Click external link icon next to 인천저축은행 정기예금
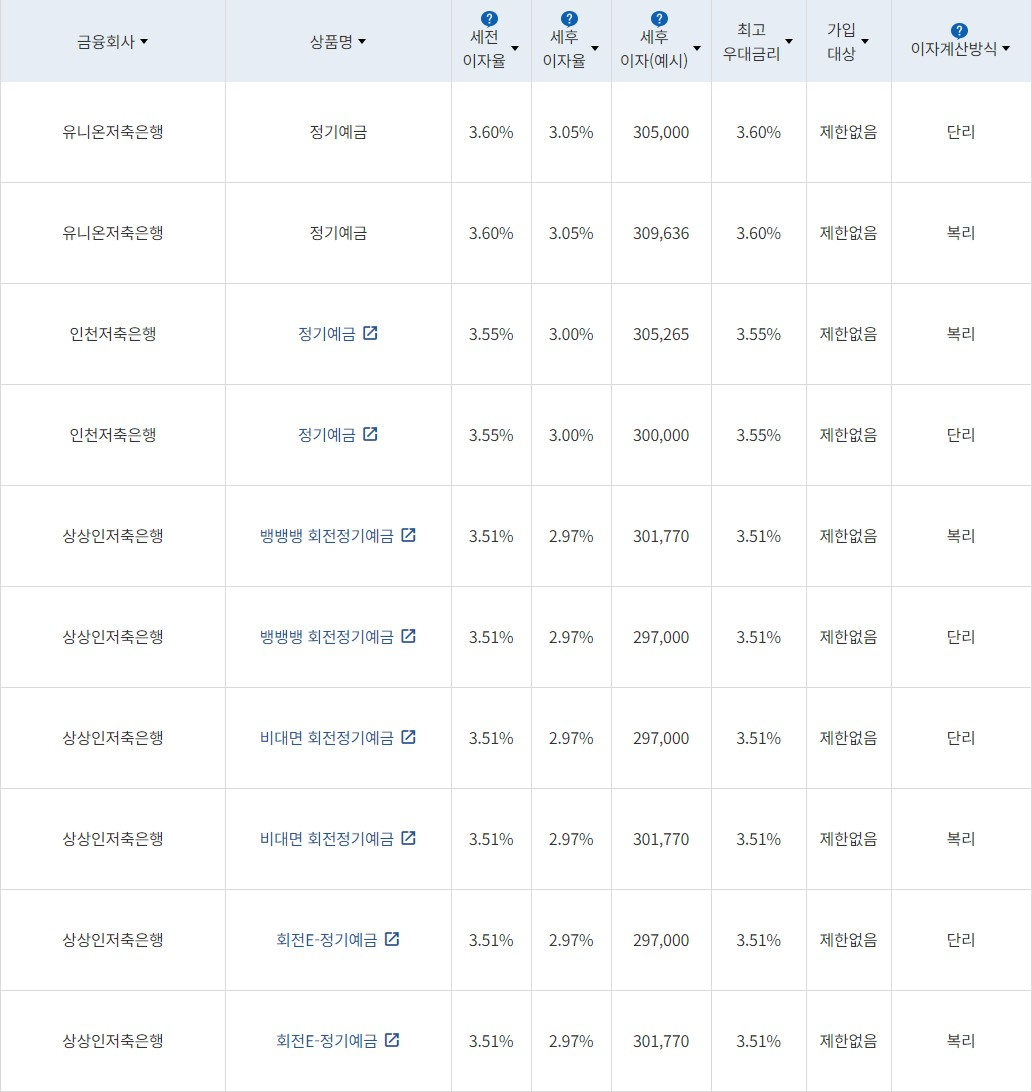The height and width of the screenshot is (1092, 1032). [x=370, y=334]
